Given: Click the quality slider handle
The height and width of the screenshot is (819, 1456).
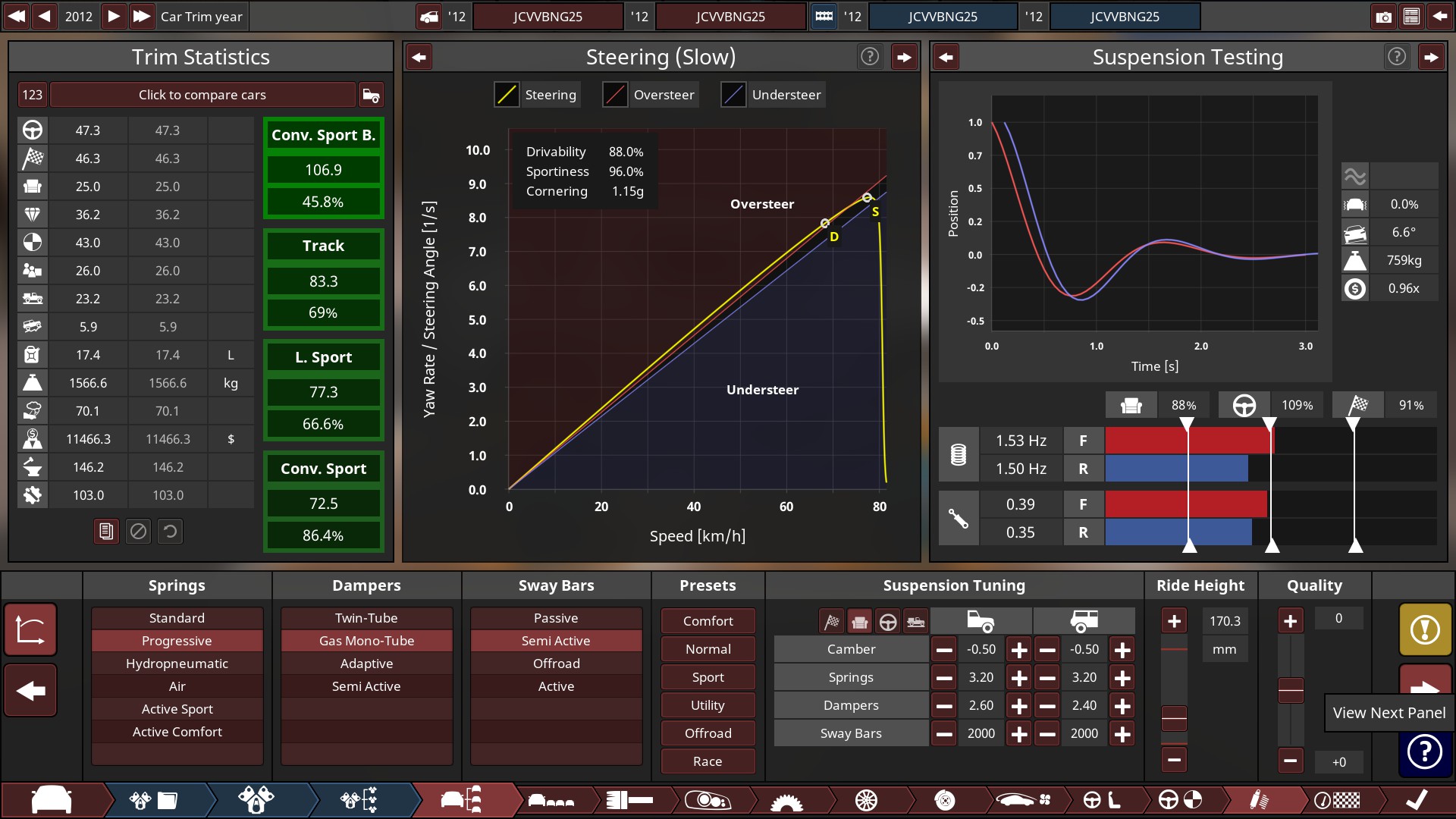Looking at the screenshot, I should click(x=1291, y=690).
